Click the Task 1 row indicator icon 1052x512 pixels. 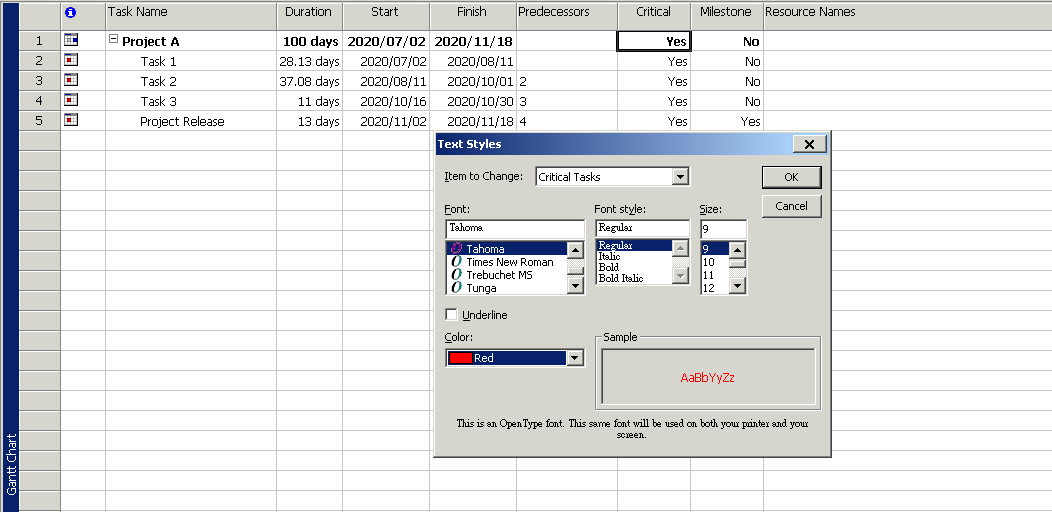[x=70, y=61]
